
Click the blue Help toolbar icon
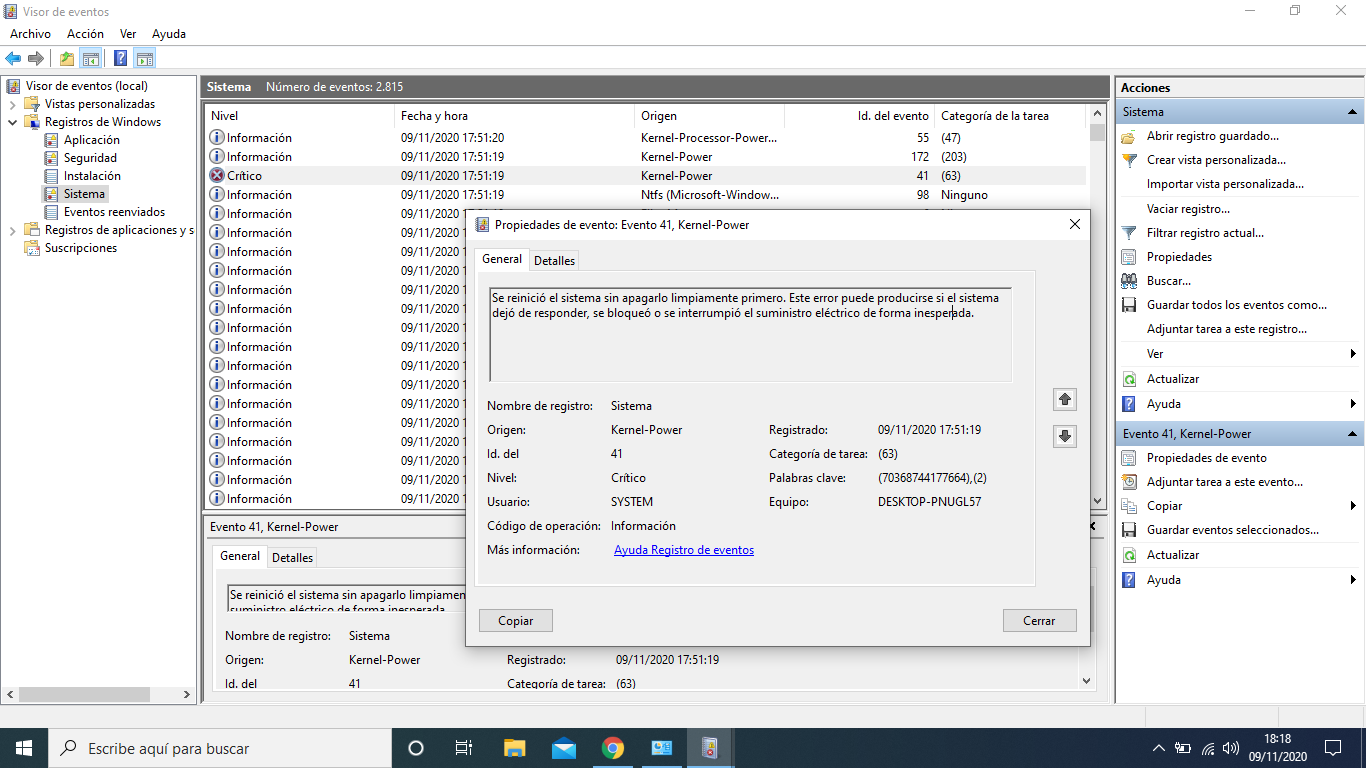[120, 58]
